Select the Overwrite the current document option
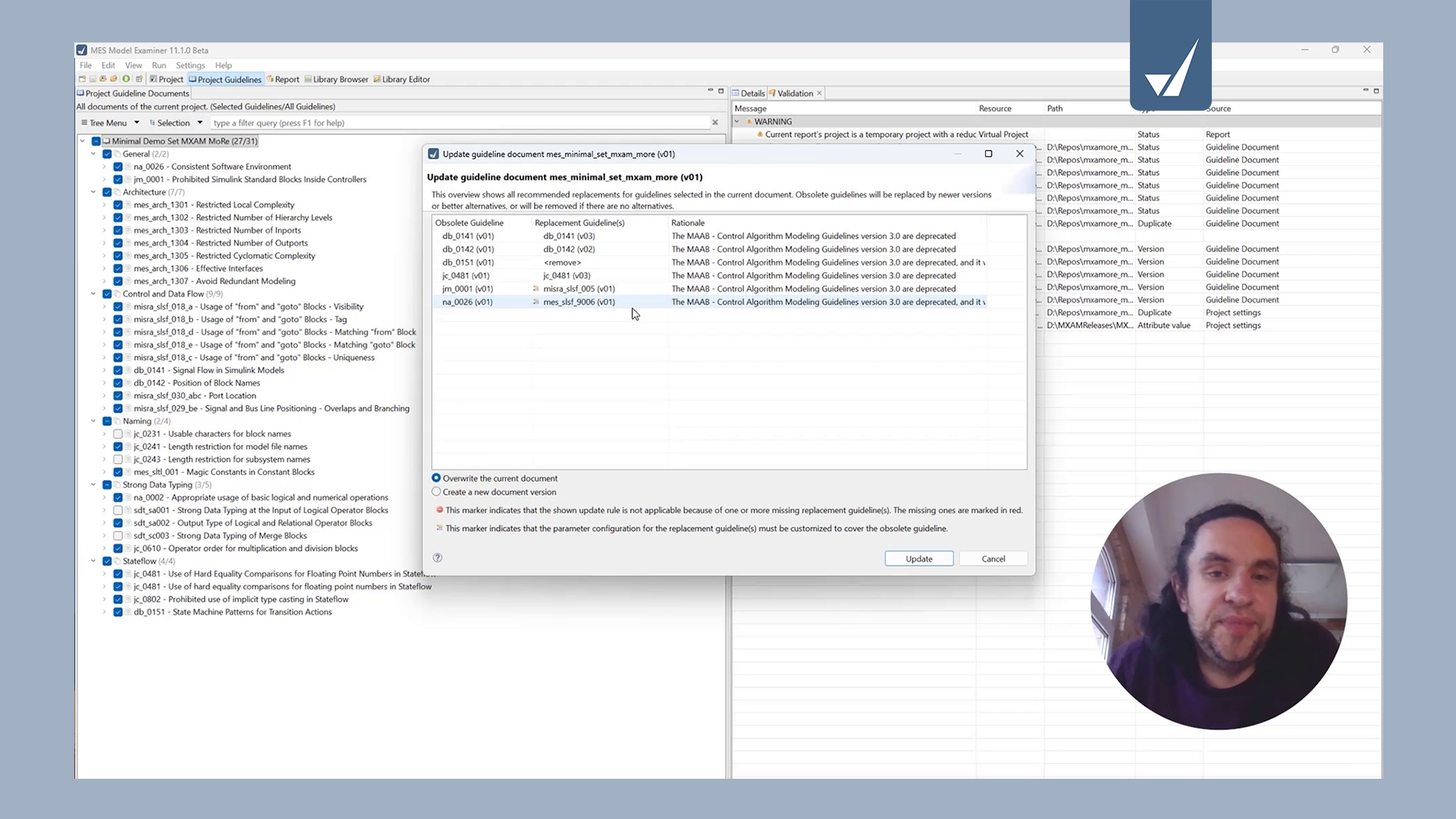 coord(436,478)
